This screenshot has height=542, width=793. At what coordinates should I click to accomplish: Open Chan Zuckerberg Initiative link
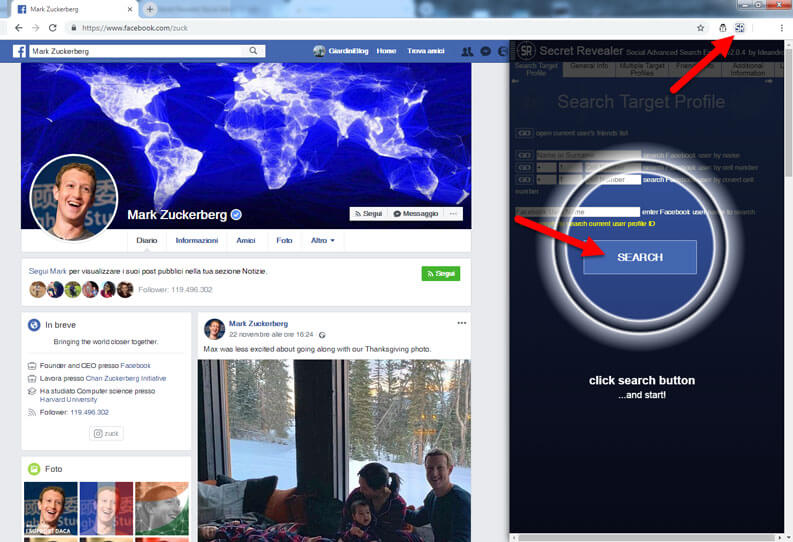pos(126,378)
